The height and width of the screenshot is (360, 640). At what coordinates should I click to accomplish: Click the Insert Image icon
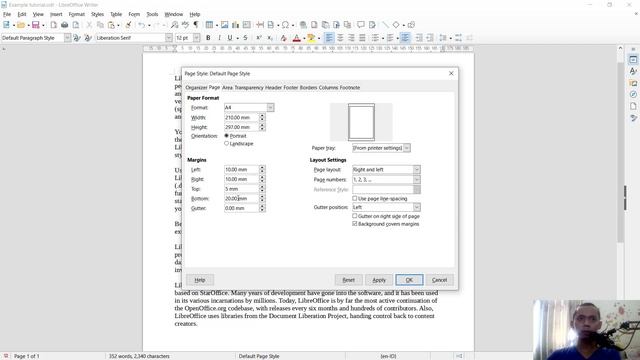(x=224, y=25)
